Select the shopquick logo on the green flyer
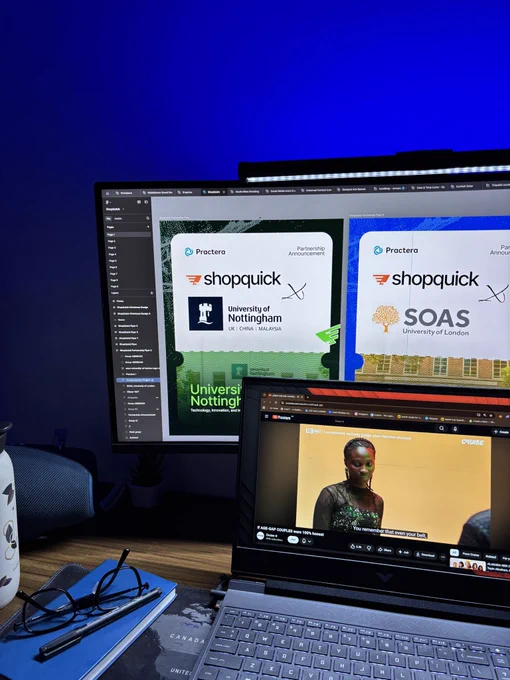 (234, 280)
